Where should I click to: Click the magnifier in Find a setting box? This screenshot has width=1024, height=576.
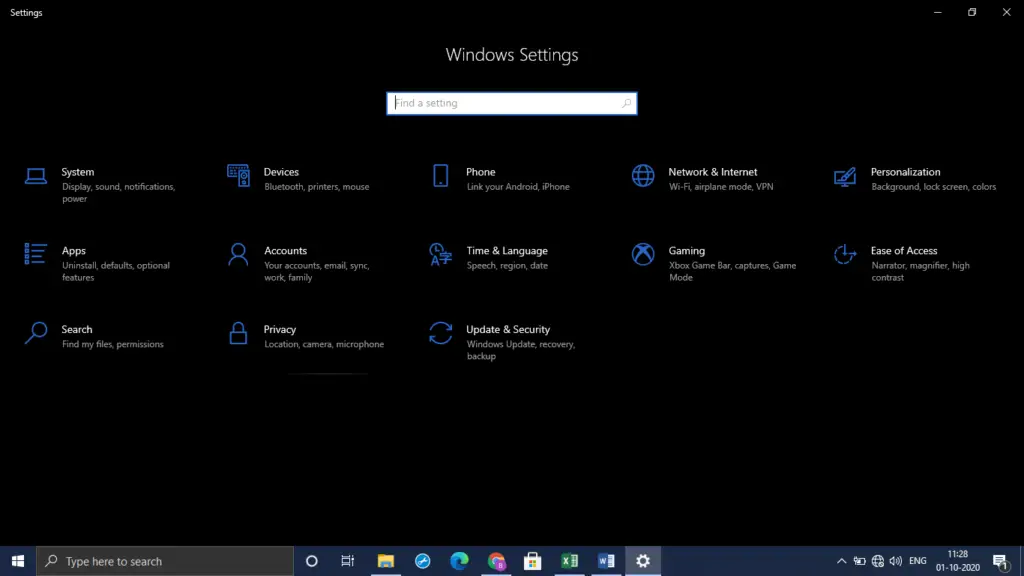(x=626, y=103)
